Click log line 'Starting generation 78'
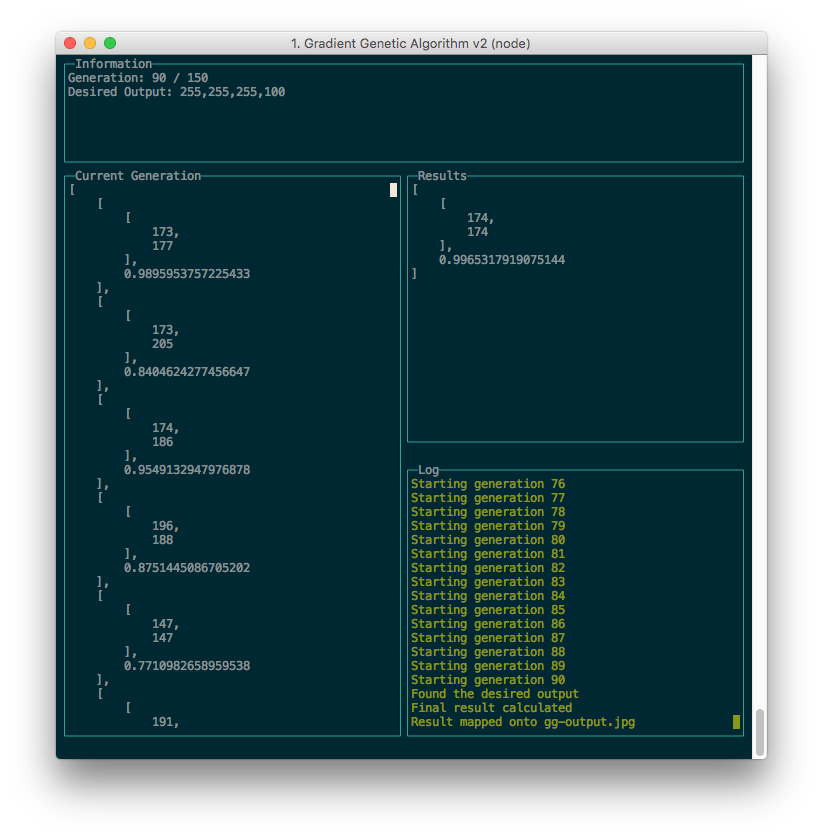 [x=488, y=512]
